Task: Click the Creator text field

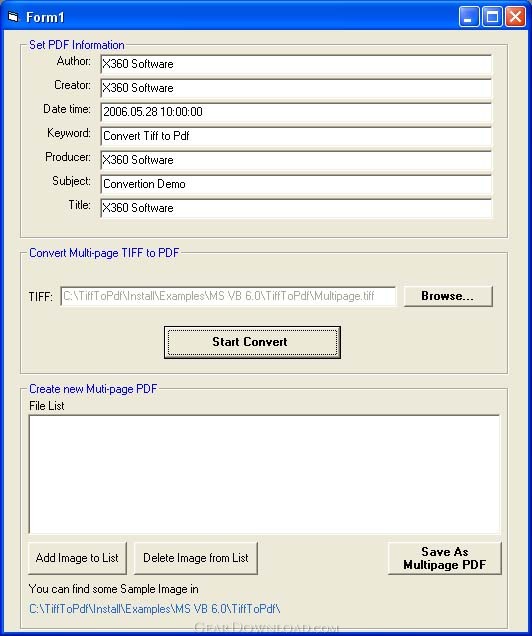Action: 296,88
